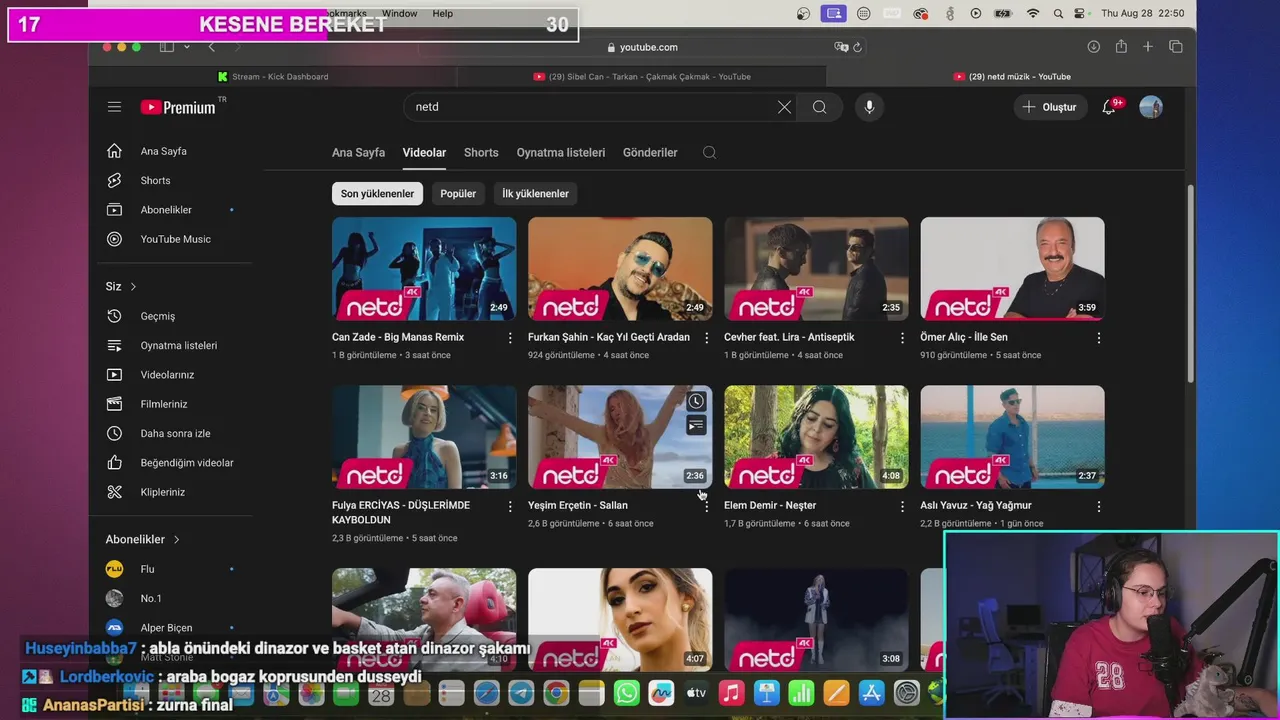Open the Can Zade - Big Manas Remix title
Image resolution: width=1280 pixels, height=720 pixels.
pyautogui.click(x=398, y=338)
